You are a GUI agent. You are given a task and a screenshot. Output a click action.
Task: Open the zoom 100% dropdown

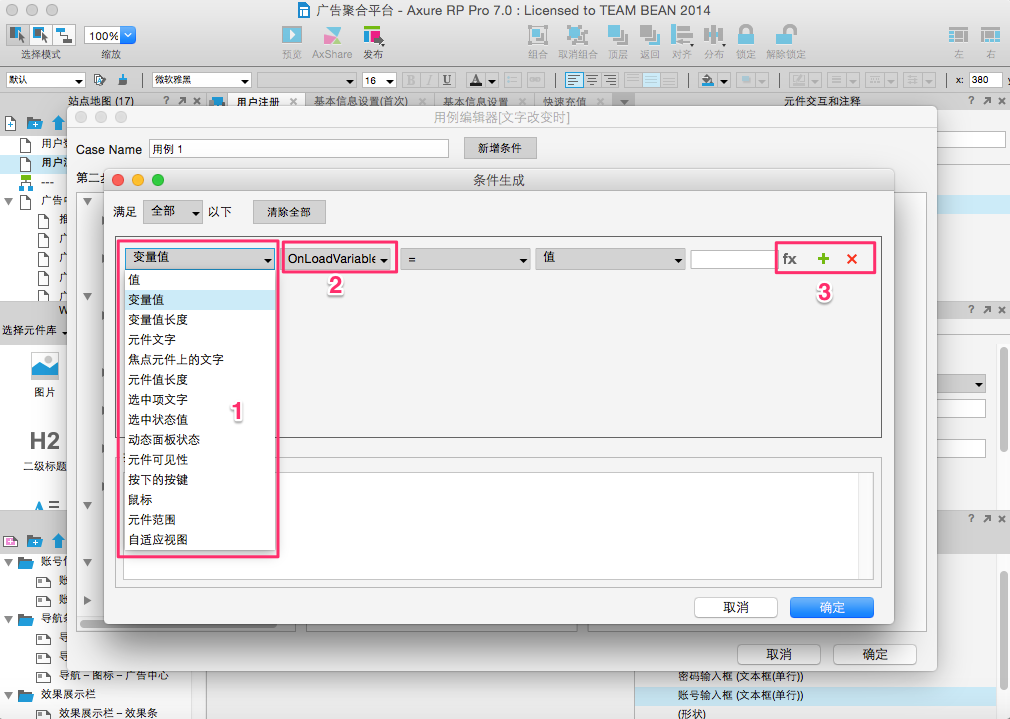(109, 36)
